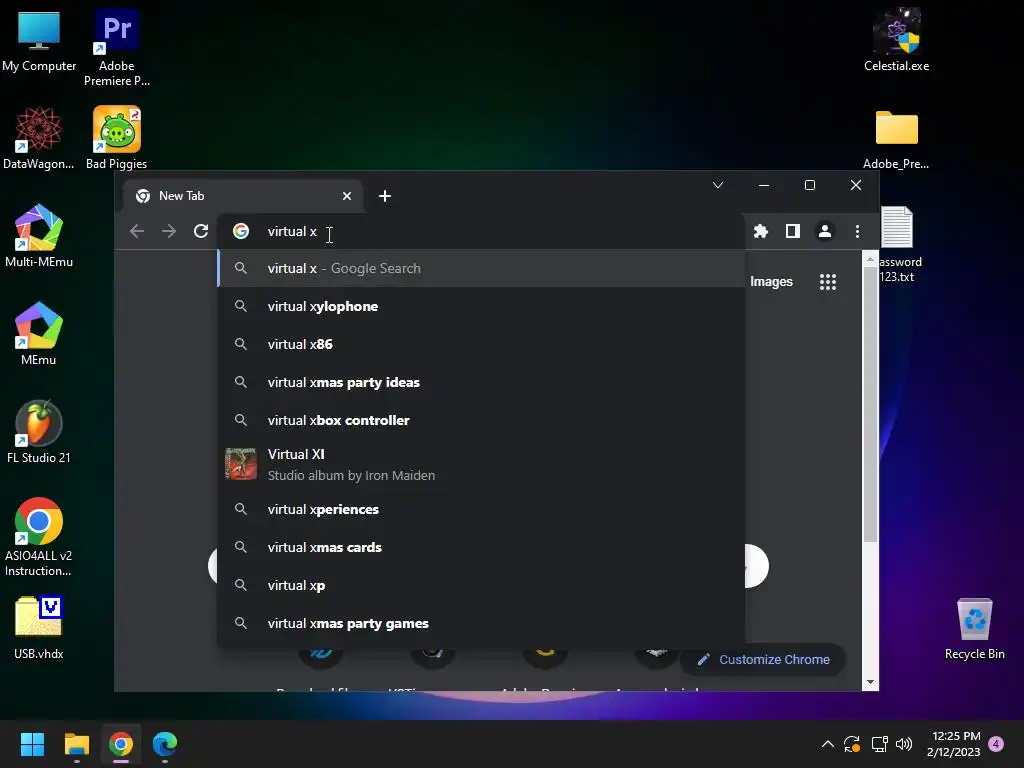Screen dimensions: 1024x768
Task: Click the Customize Chrome button
Action: 763,660
